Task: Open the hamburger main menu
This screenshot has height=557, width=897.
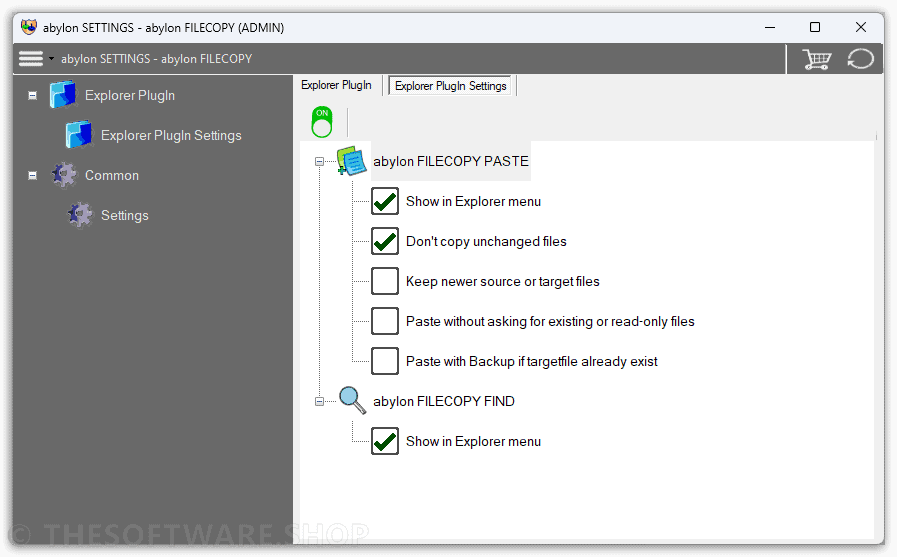Action: click(31, 58)
